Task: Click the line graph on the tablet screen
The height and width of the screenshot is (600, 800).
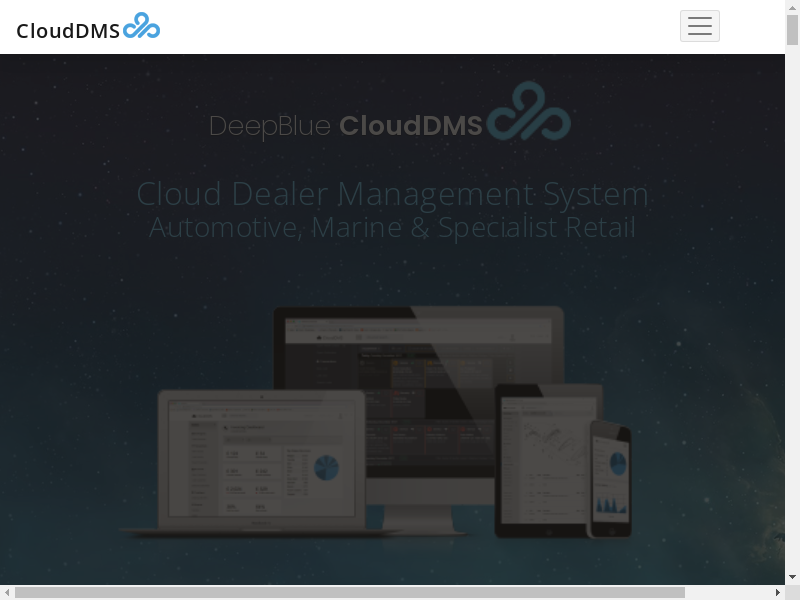Action: pos(547,440)
